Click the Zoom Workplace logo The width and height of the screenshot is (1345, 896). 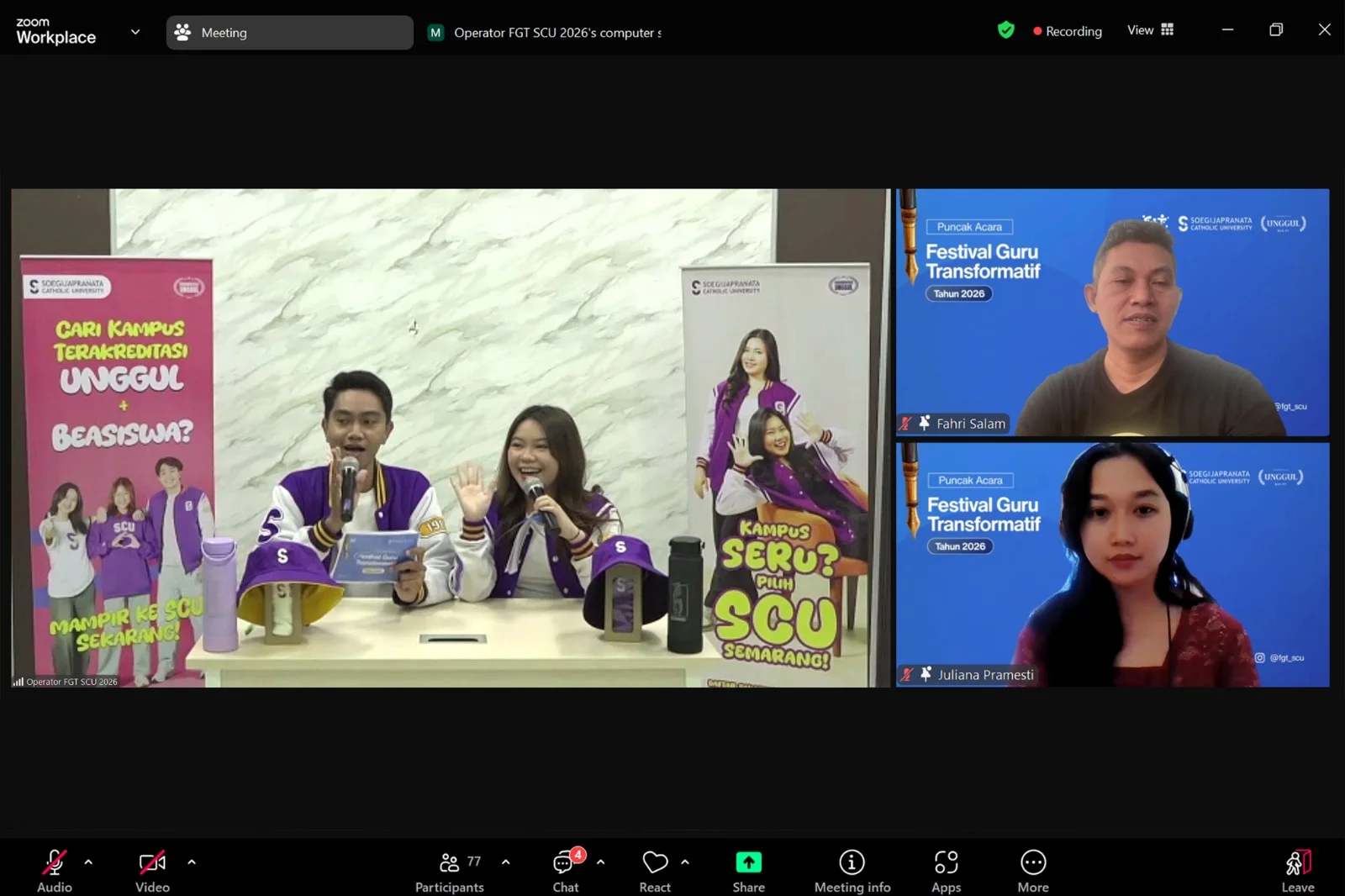pyautogui.click(x=55, y=31)
